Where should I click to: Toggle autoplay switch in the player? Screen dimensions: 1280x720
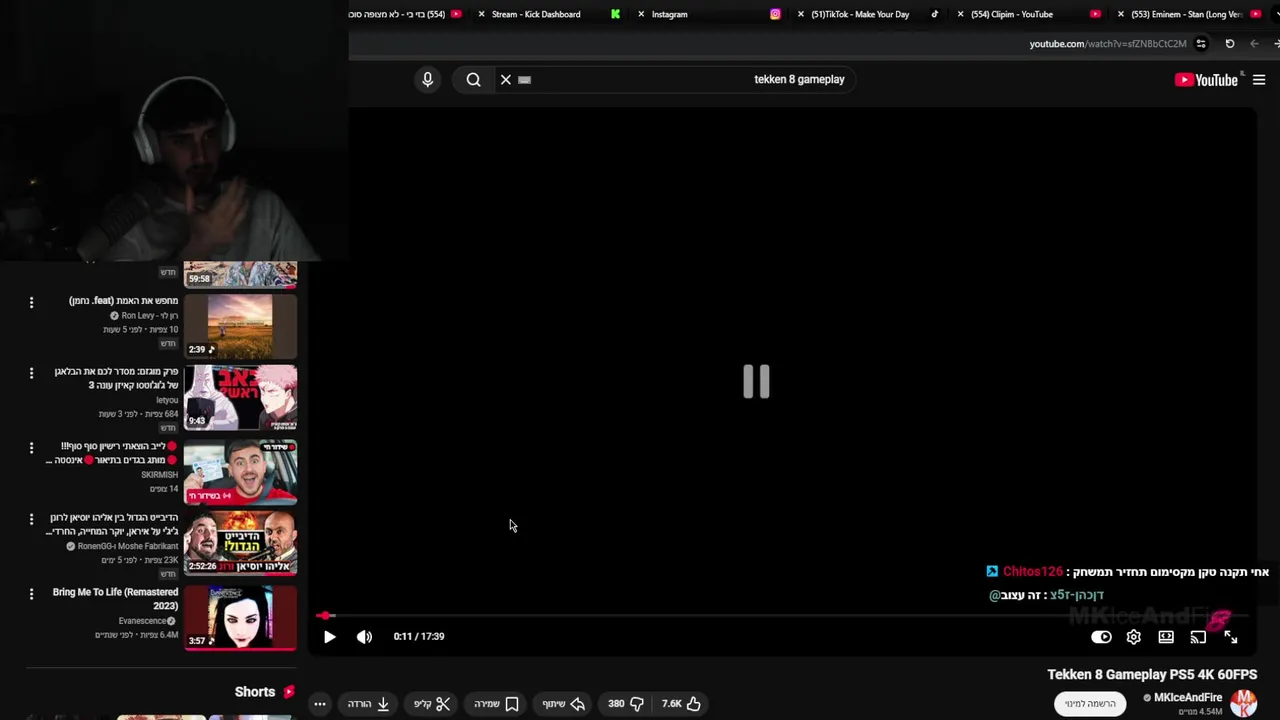pos(1101,637)
